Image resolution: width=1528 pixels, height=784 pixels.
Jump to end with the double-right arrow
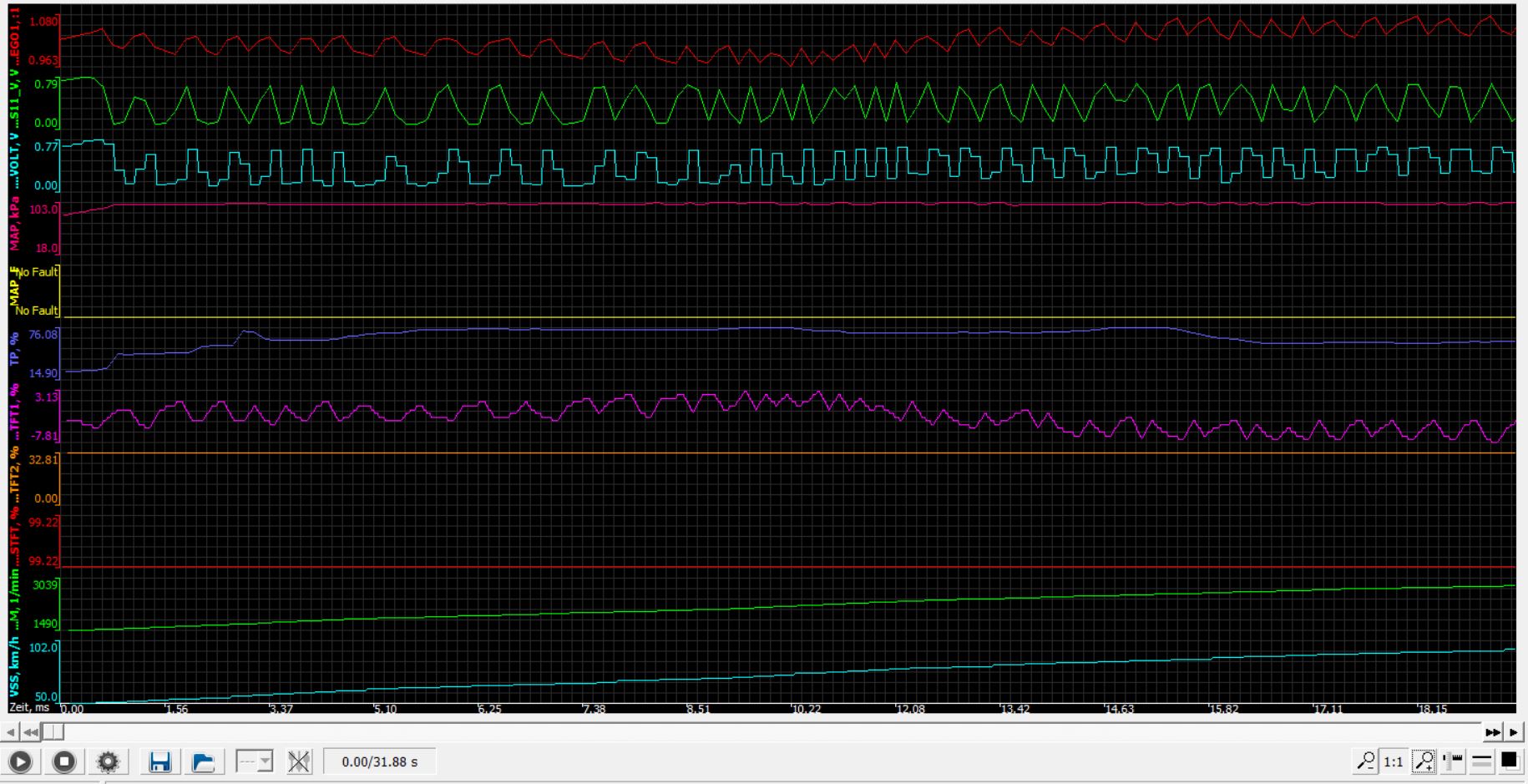(1492, 732)
